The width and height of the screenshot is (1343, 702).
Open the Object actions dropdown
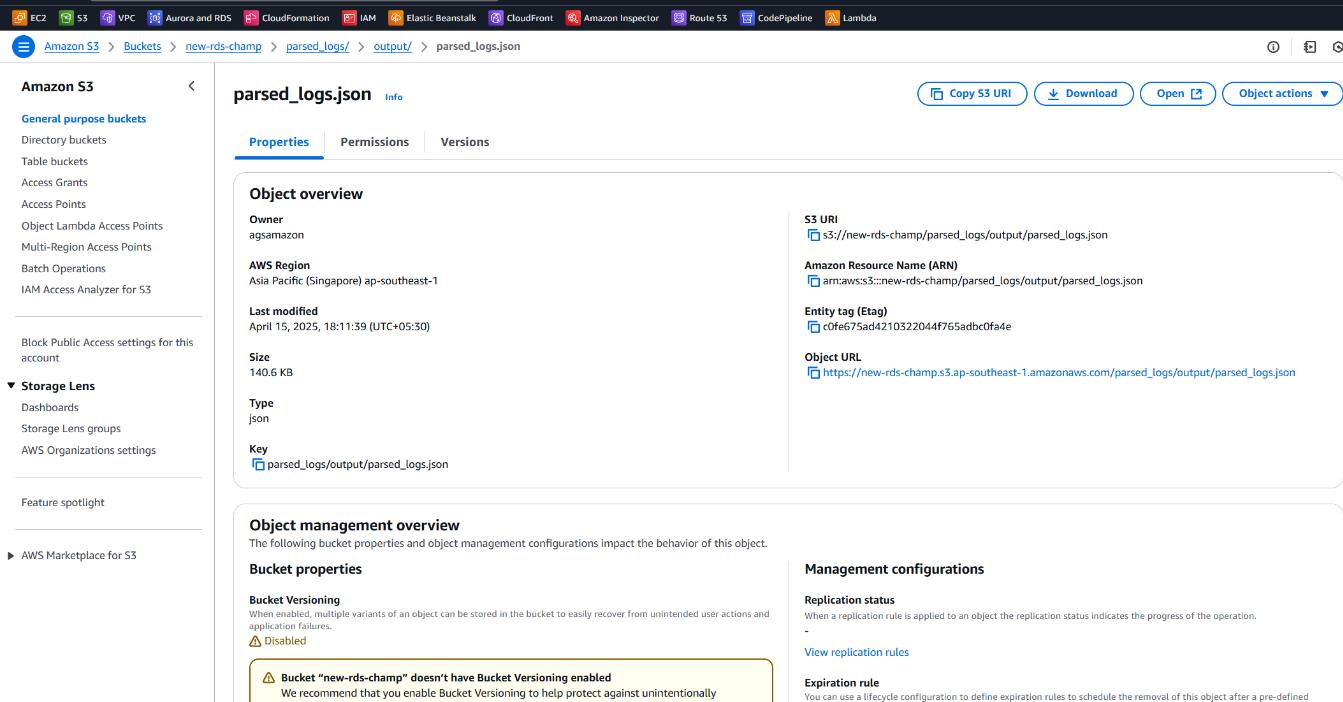(x=1283, y=94)
